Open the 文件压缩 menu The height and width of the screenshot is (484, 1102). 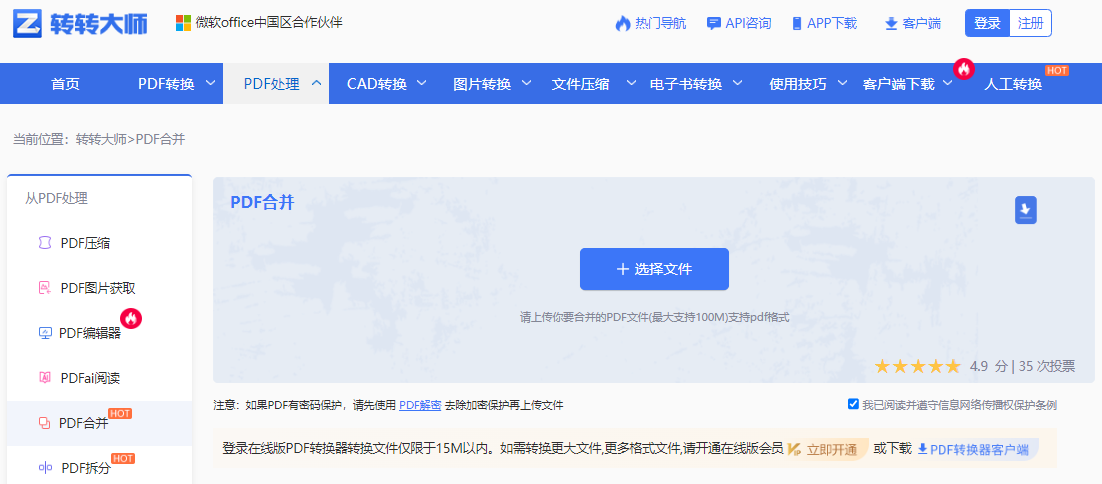[581, 84]
